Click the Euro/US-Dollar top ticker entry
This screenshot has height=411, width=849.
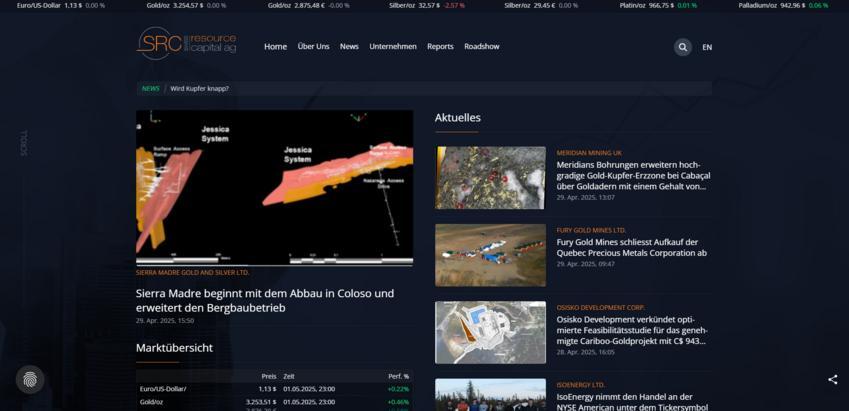click(x=61, y=5)
